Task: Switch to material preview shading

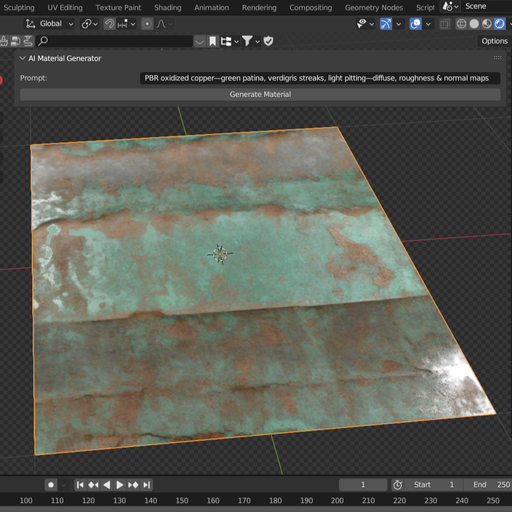Action: point(487,24)
